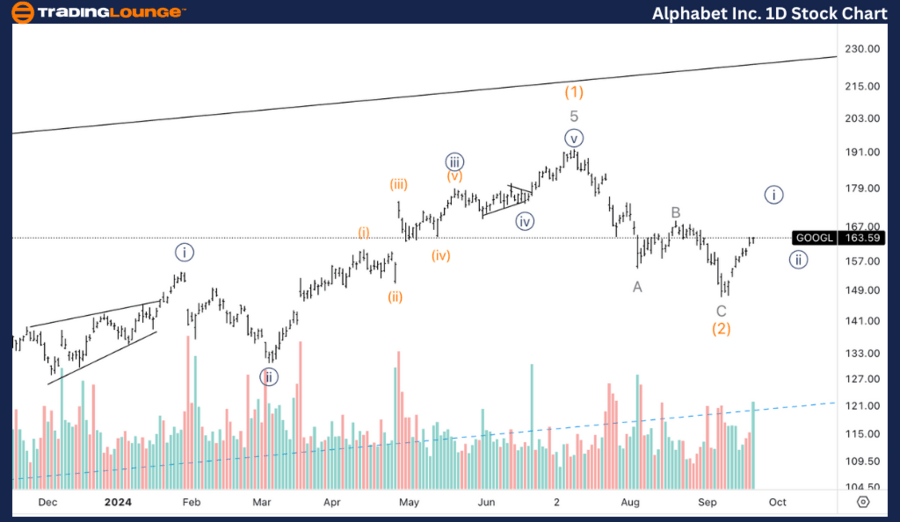The image size is (900, 522).
Task: Click the TradingLounge logo icon
Action: pos(21,12)
